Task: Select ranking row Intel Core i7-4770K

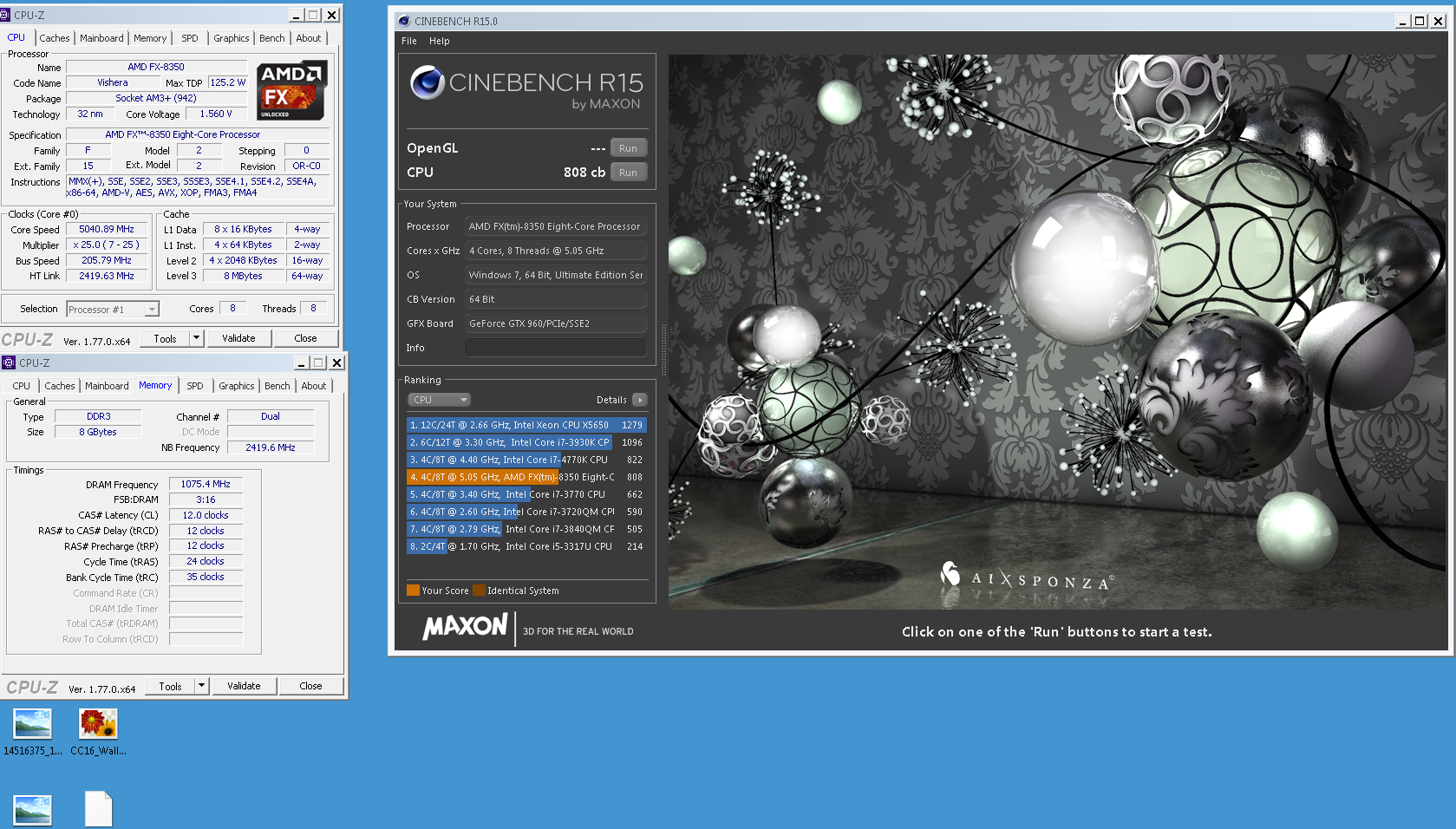Action: point(526,460)
